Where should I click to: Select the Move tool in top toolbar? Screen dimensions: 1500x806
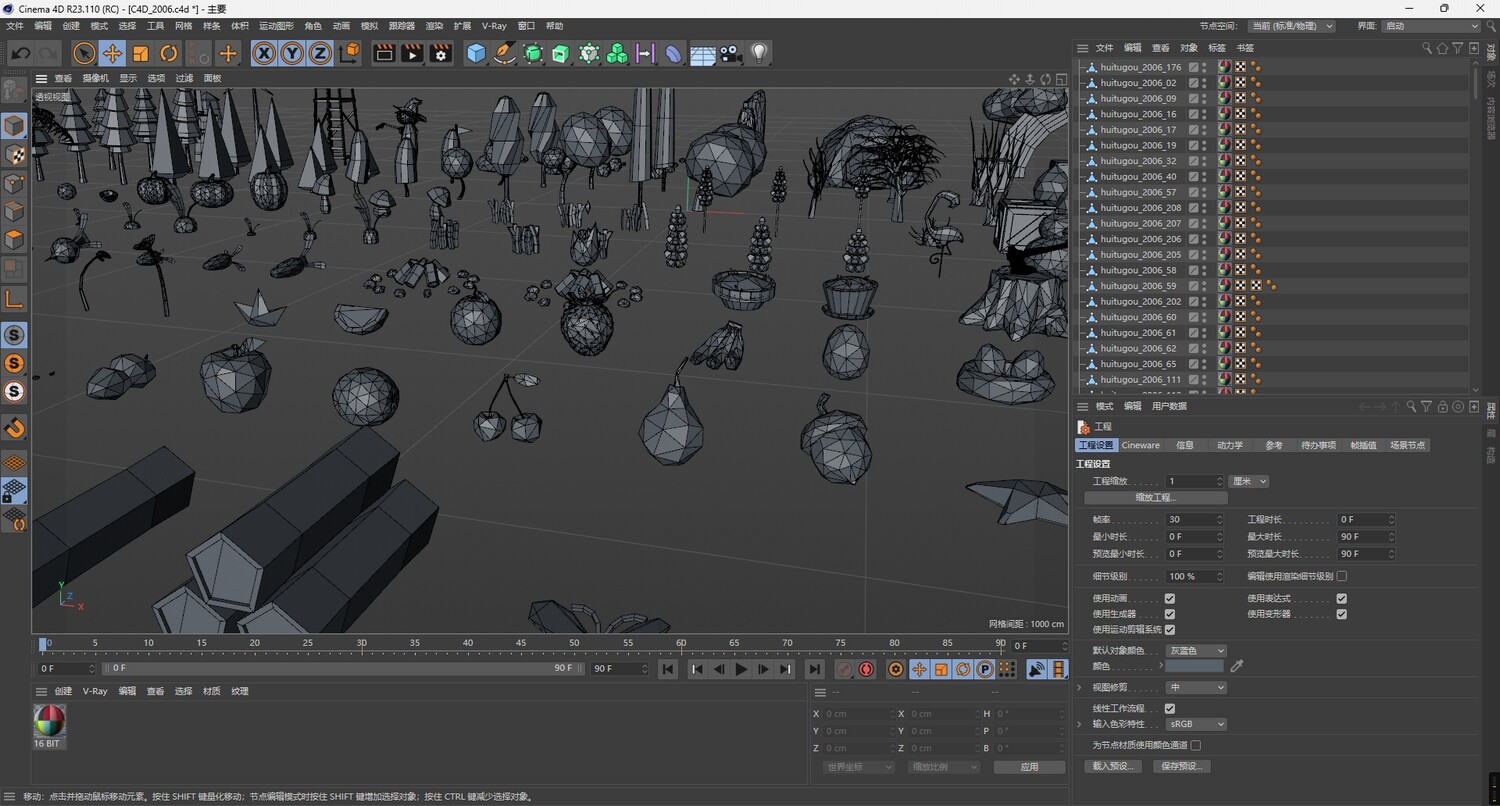coord(112,54)
